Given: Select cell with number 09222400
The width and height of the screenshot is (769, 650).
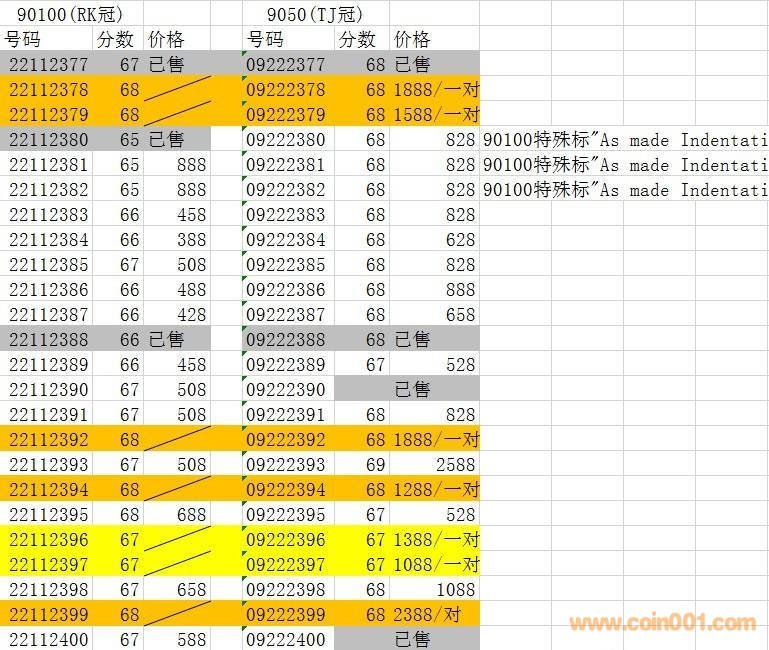Looking at the screenshot, I should [286, 640].
